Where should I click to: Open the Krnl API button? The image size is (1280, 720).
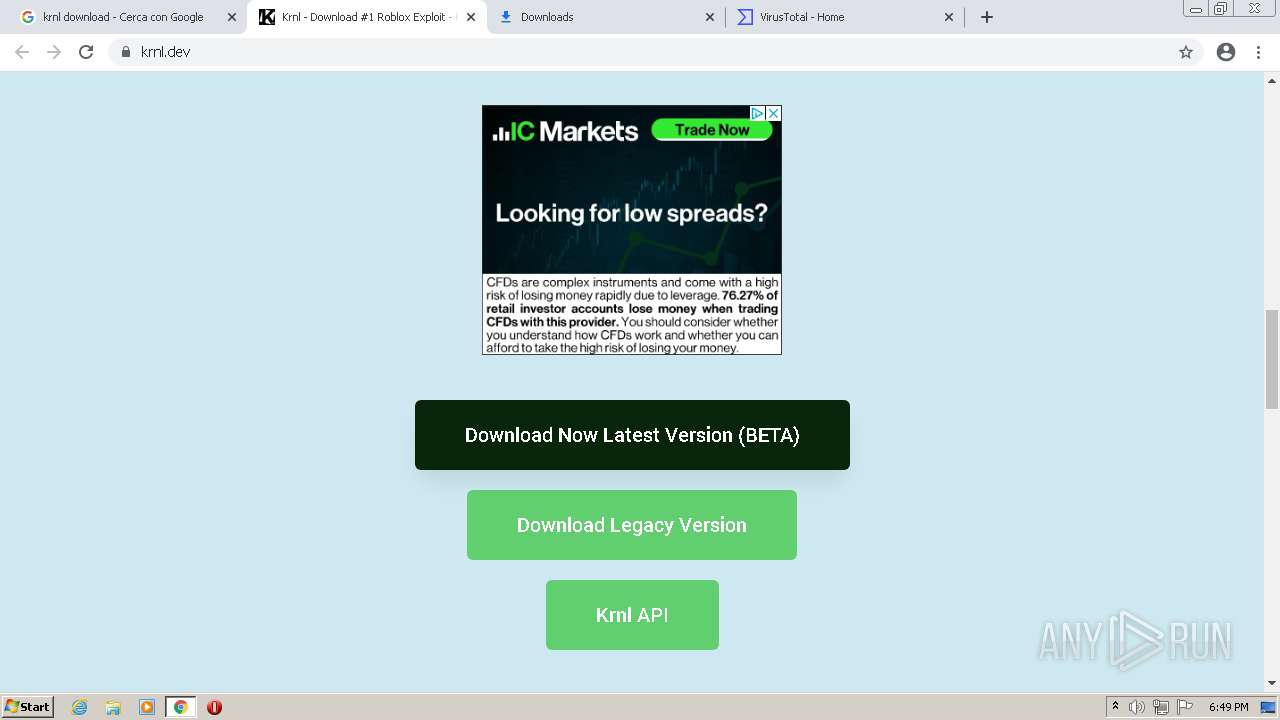[632, 615]
